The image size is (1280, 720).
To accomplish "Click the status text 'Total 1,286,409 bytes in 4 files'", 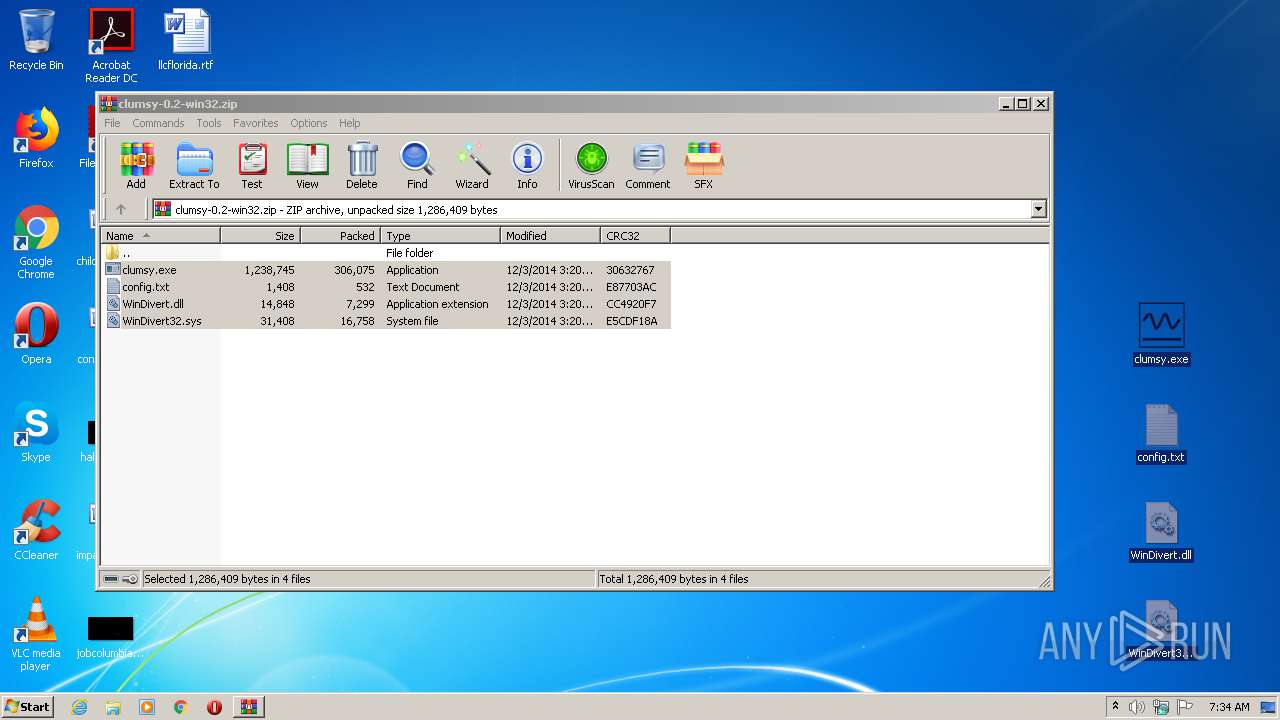I will point(674,579).
